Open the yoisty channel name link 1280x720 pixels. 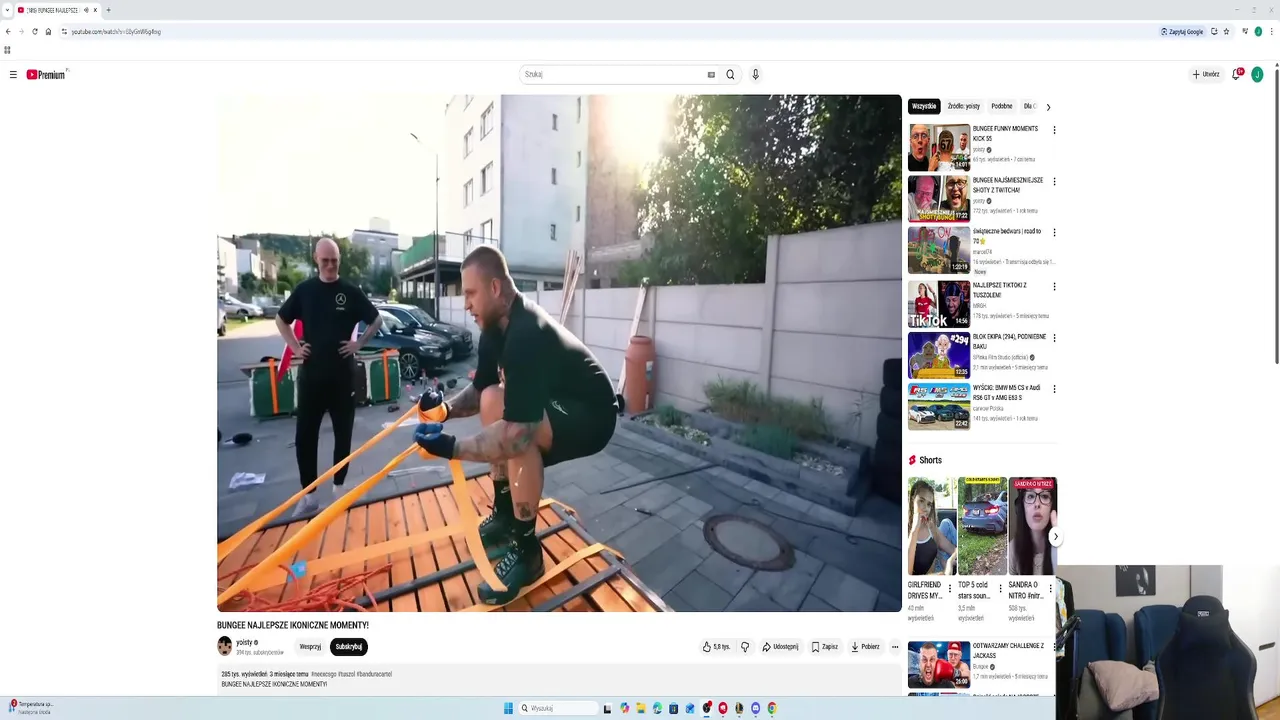coord(245,643)
